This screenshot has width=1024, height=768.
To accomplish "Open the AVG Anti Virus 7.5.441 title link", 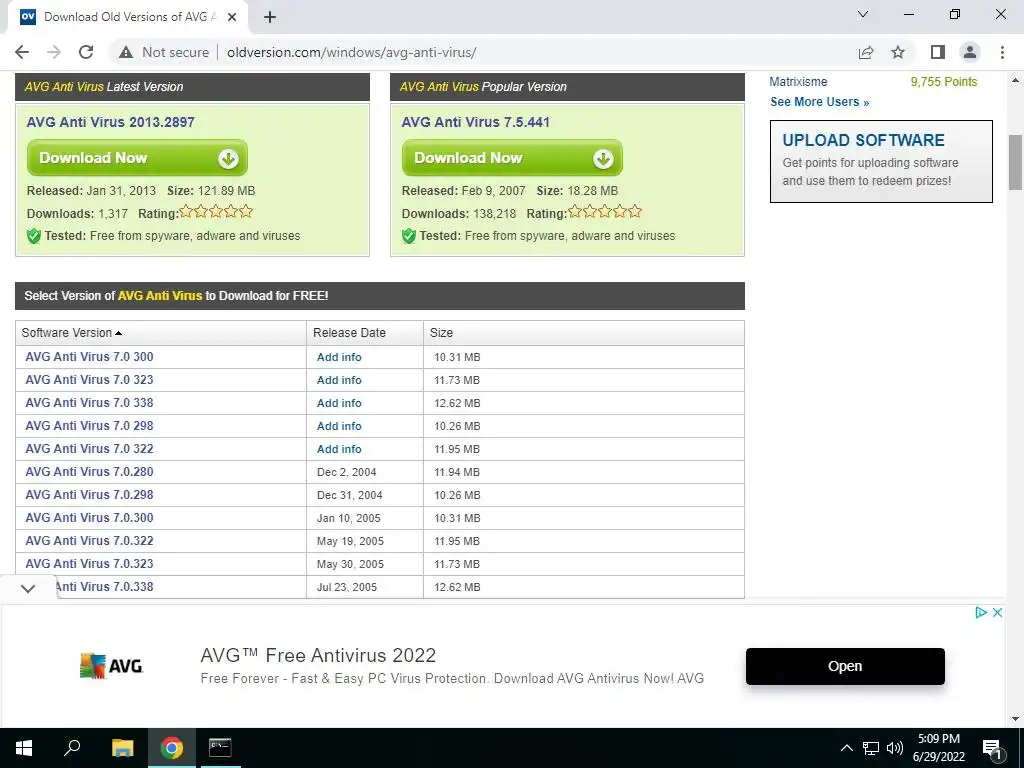I will 475,122.
